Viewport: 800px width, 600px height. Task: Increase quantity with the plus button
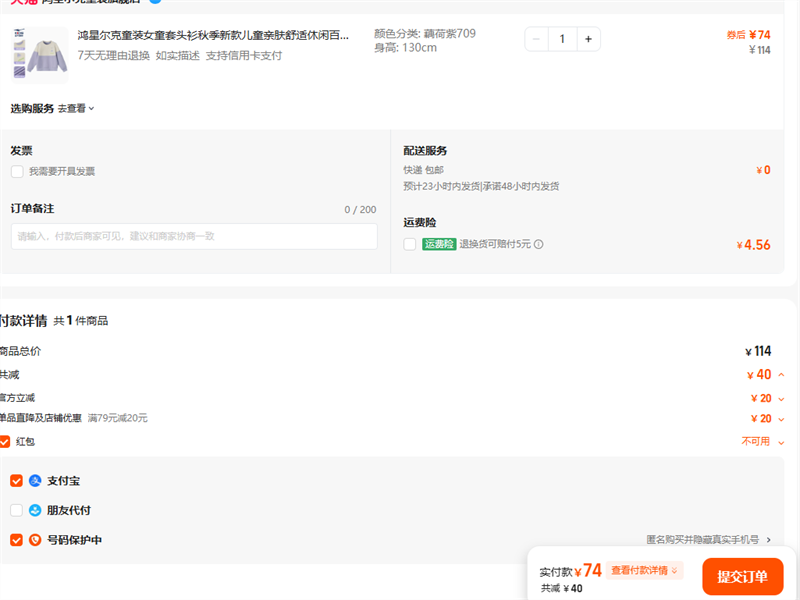click(x=588, y=39)
